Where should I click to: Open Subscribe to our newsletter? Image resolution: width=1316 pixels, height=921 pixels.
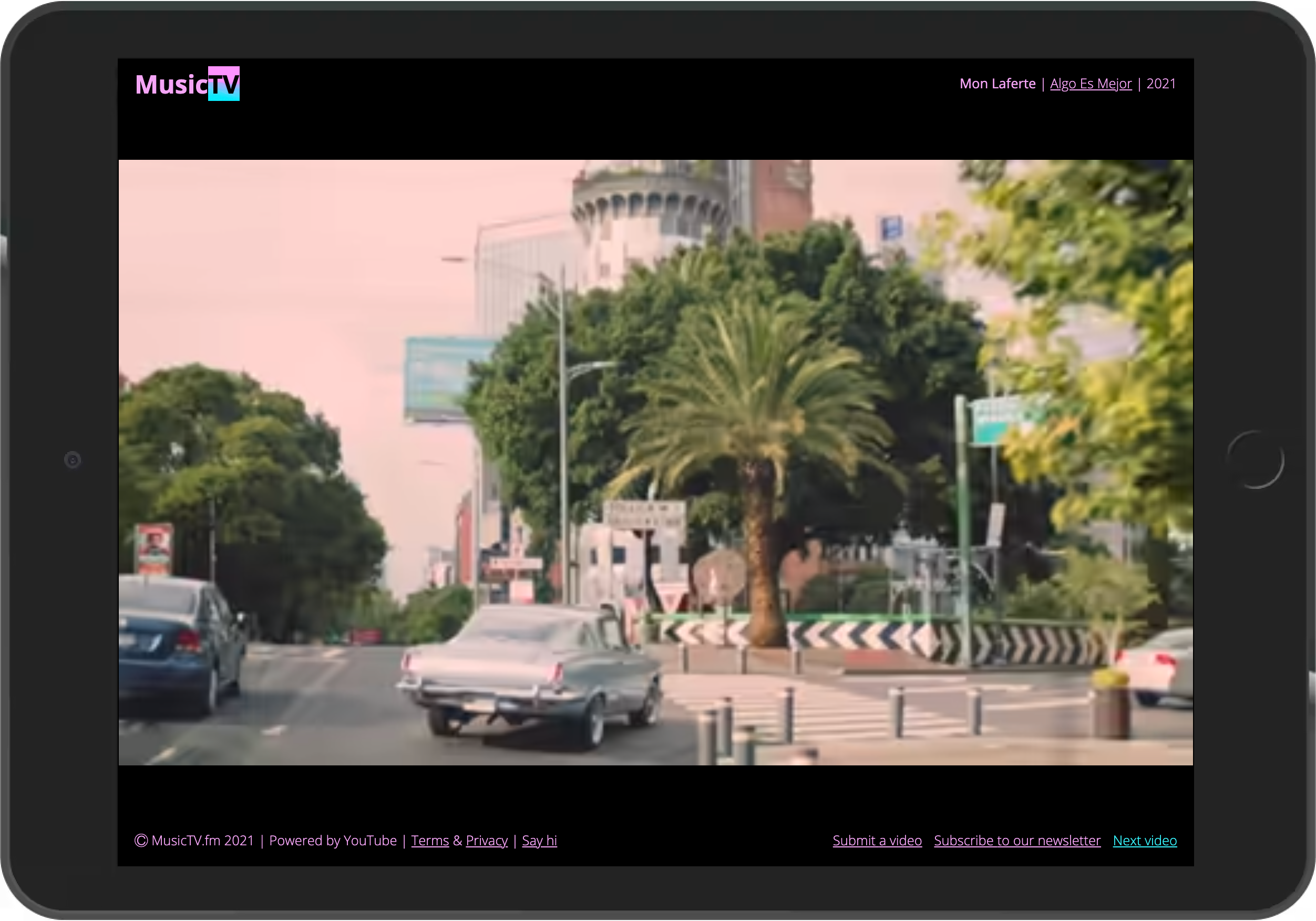pyautogui.click(x=1017, y=840)
